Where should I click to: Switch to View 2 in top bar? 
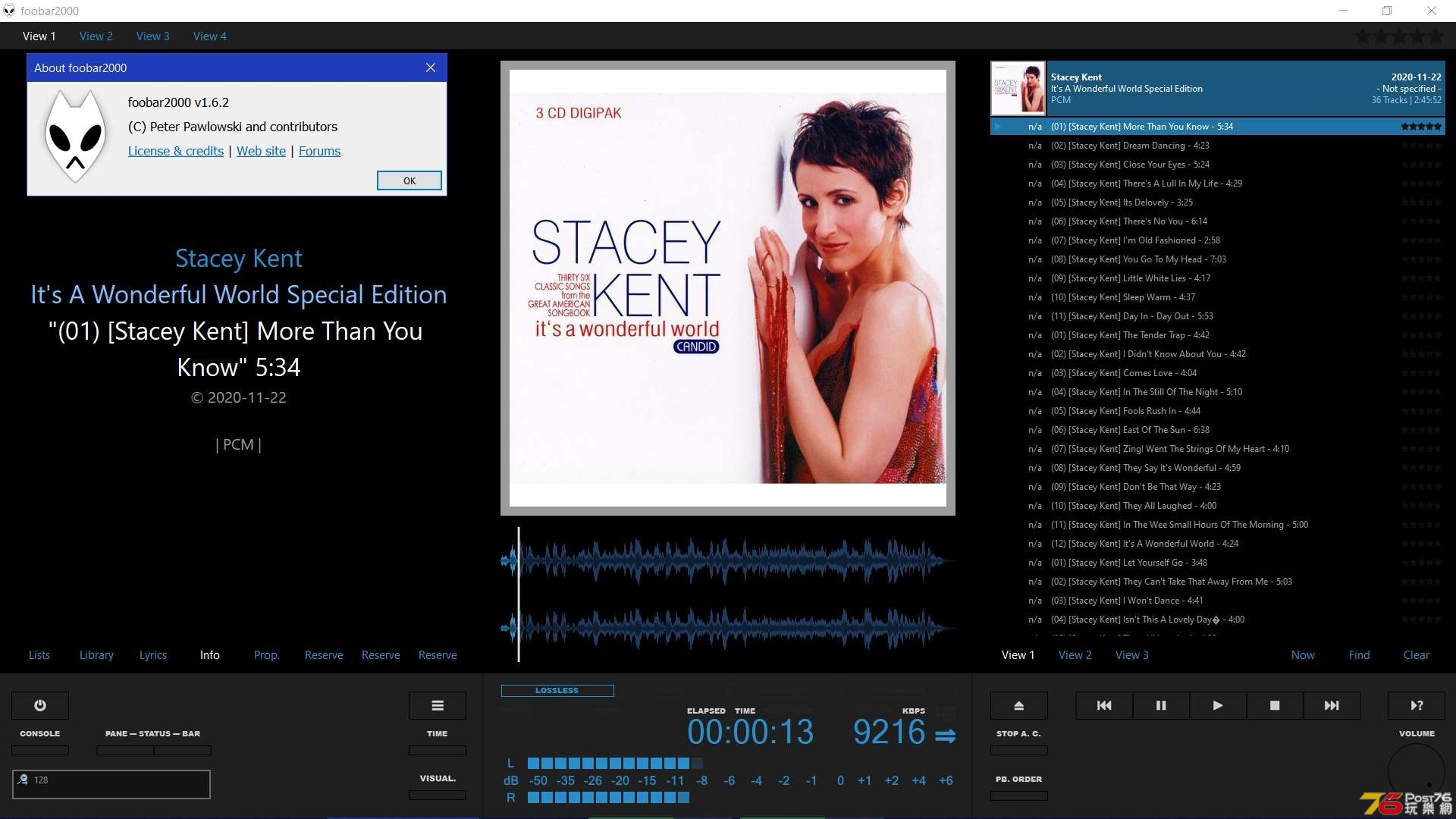tap(96, 36)
